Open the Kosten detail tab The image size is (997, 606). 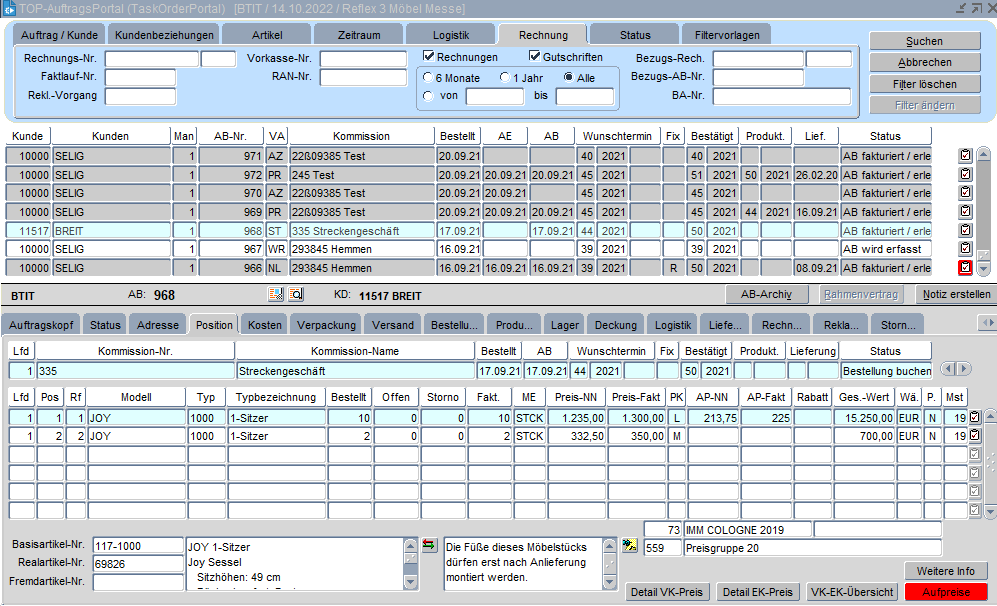[x=265, y=325]
